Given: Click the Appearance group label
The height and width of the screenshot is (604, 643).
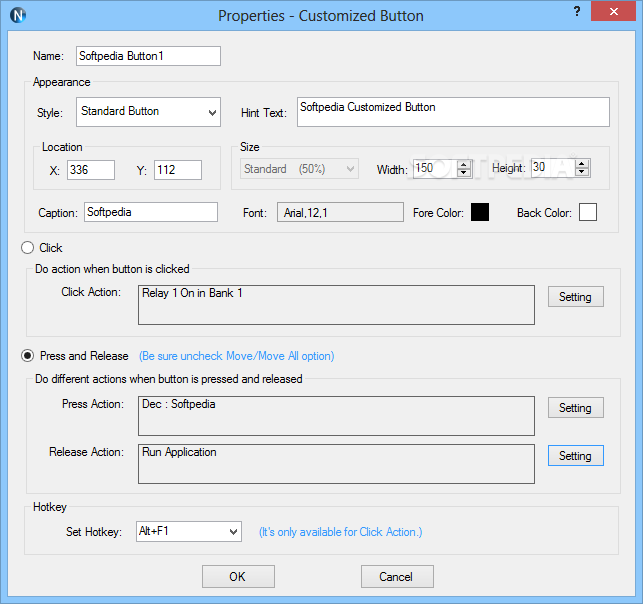Looking at the screenshot, I should tap(62, 82).
